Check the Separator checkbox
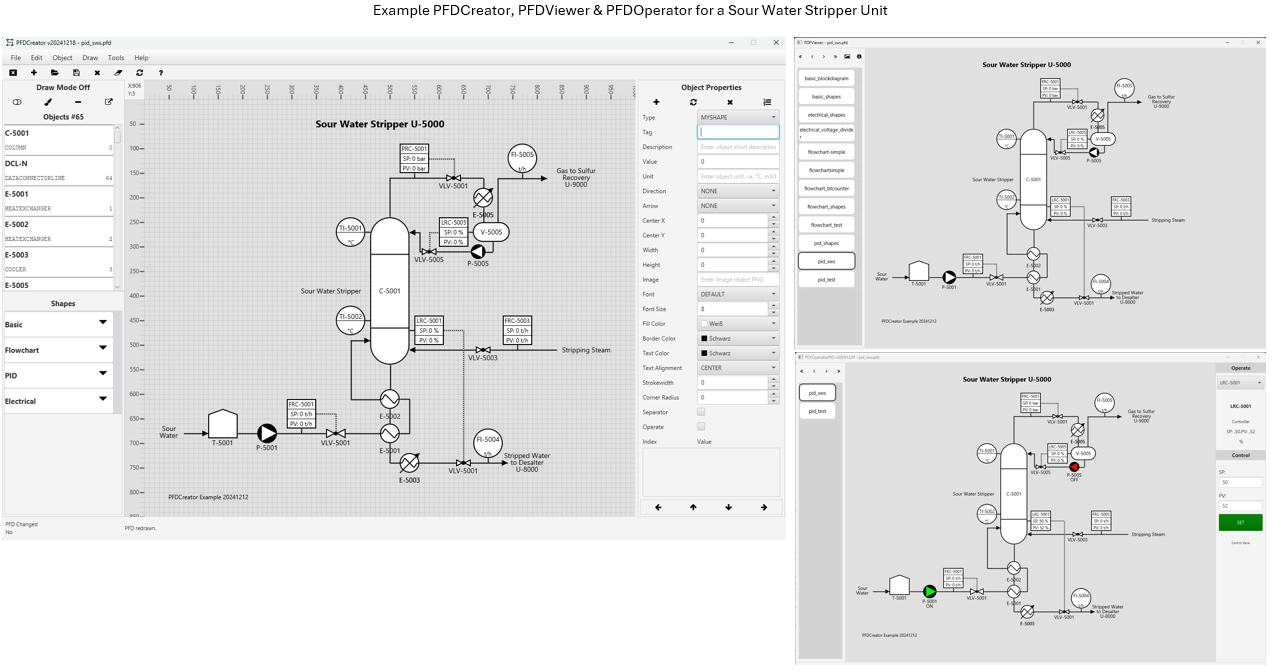 (x=700, y=412)
